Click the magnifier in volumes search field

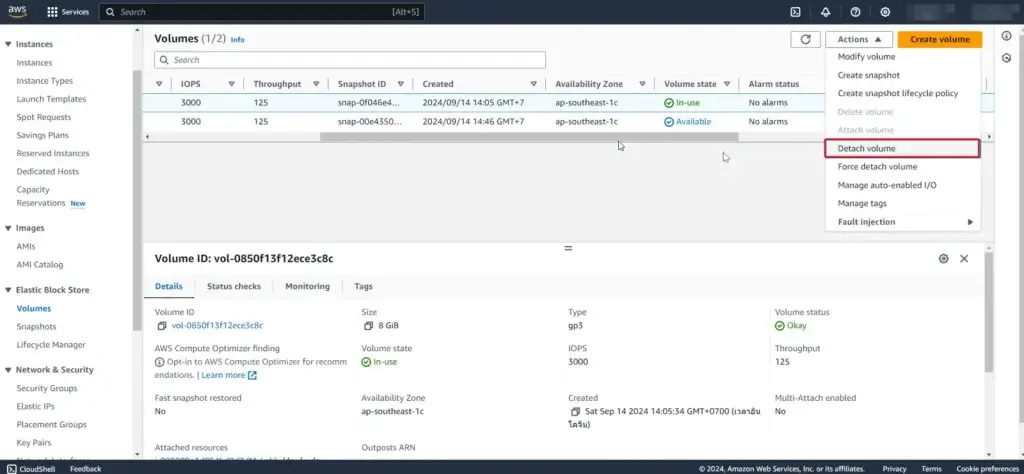click(x=164, y=60)
